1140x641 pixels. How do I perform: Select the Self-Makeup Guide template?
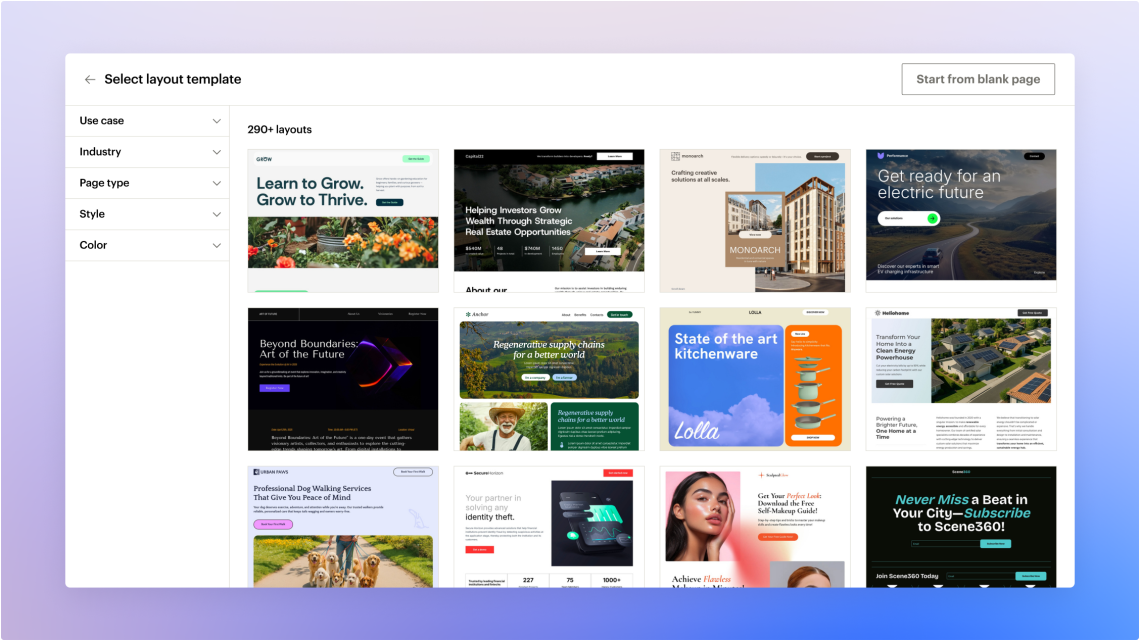click(755, 526)
